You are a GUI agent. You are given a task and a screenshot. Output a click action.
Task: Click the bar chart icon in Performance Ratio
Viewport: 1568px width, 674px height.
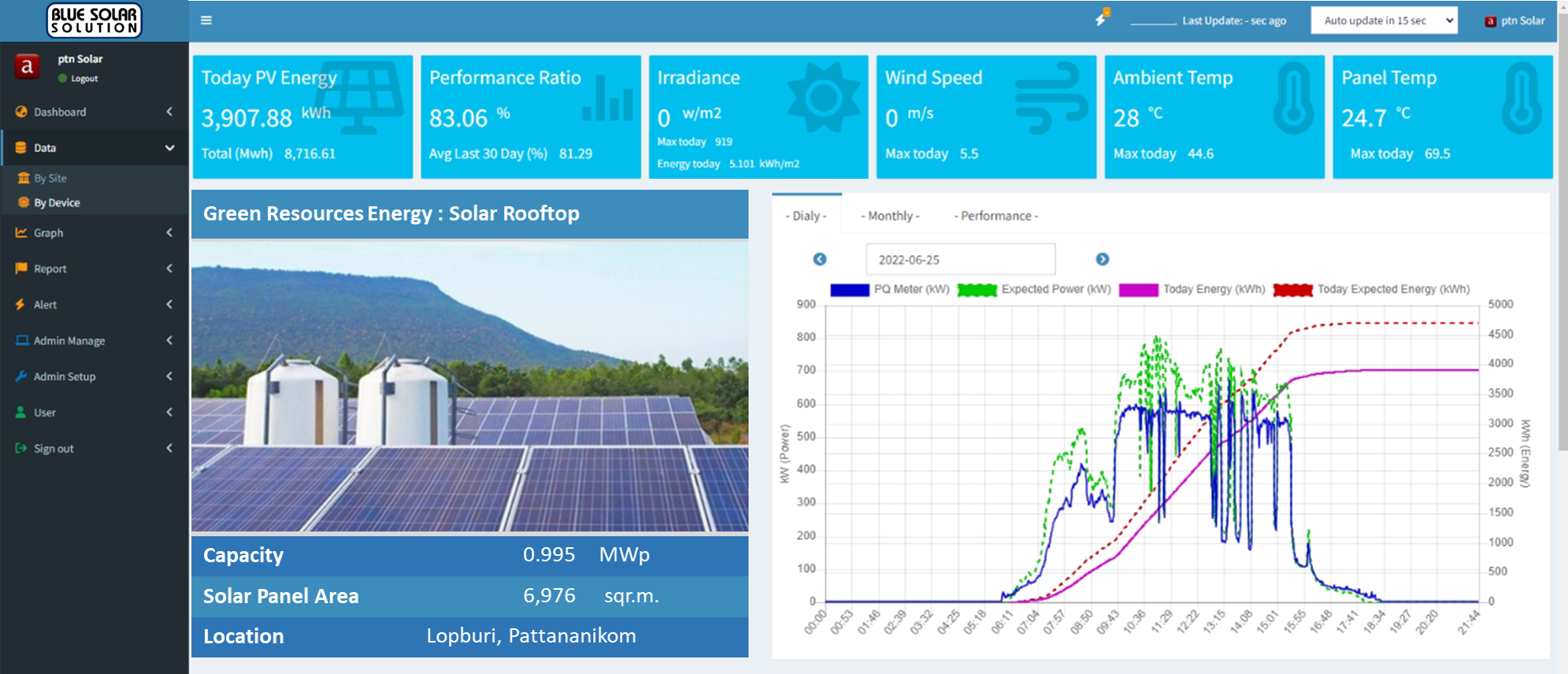(x=607, y=98)
